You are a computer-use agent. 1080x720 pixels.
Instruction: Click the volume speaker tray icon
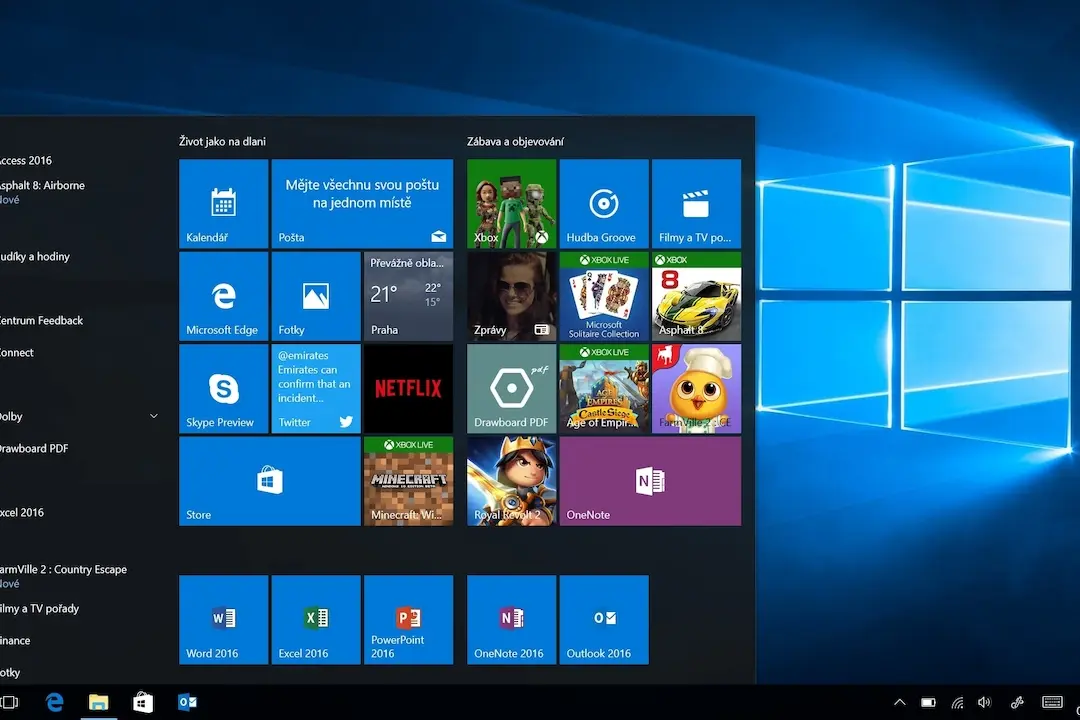click(x=984, y=703)
